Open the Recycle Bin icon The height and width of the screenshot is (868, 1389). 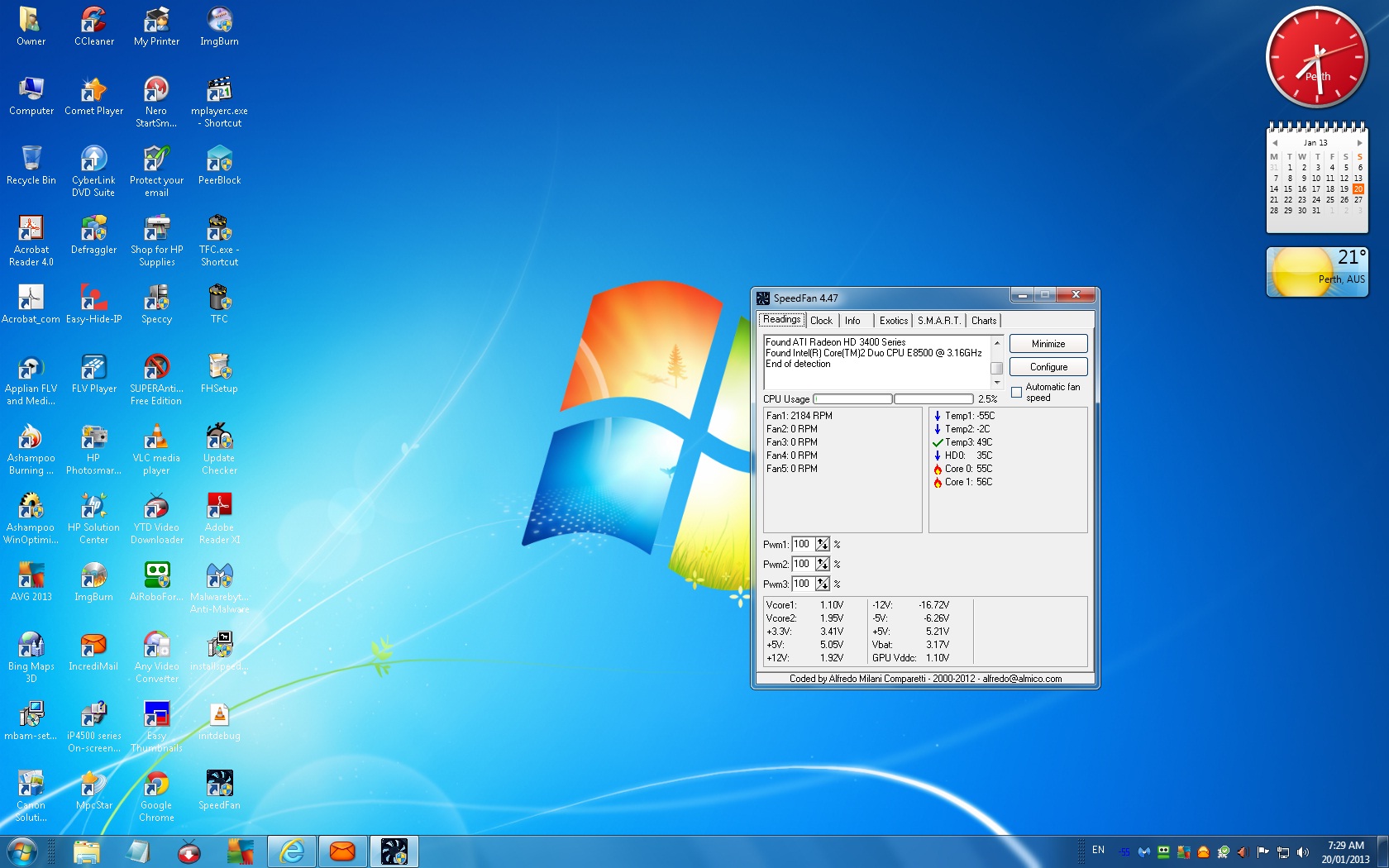[x=31, y=165]
